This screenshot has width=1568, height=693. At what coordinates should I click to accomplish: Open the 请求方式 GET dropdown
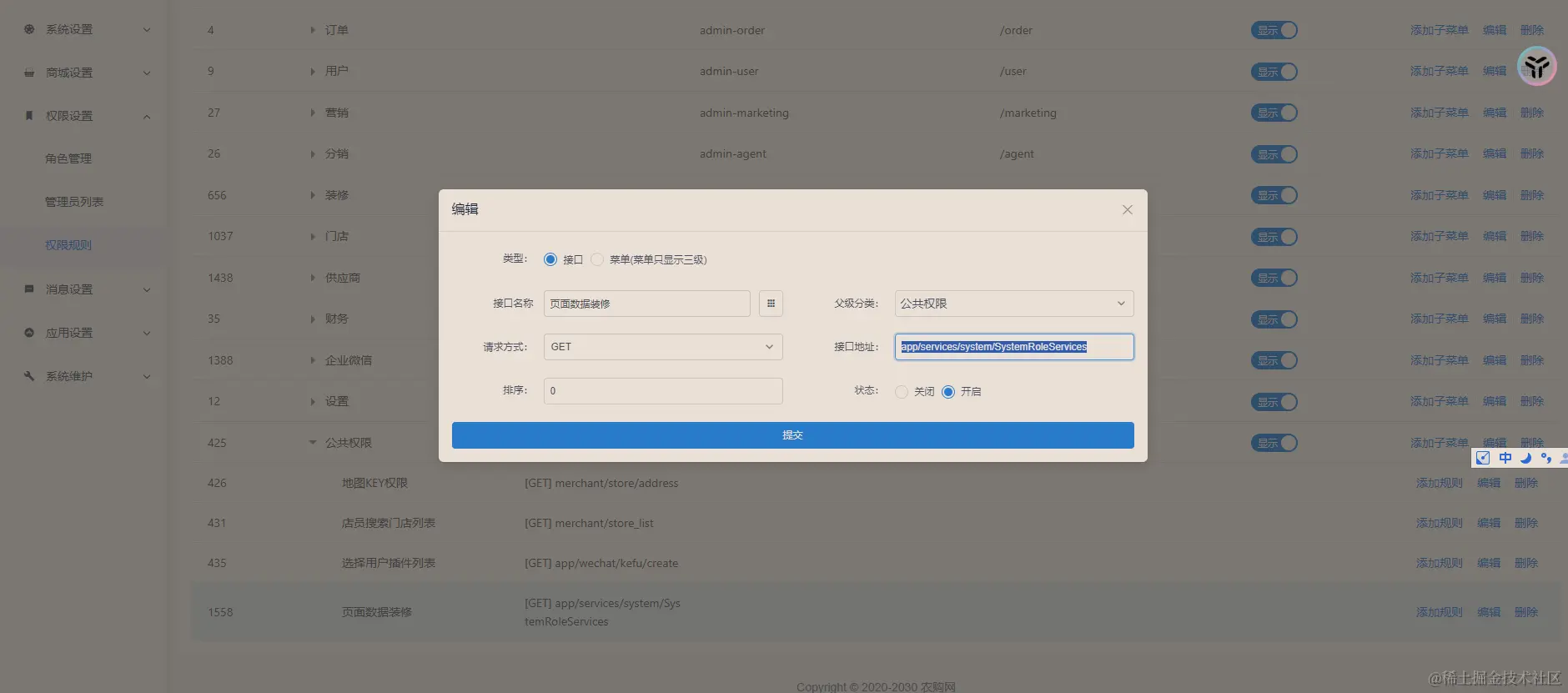click(663, 347)
